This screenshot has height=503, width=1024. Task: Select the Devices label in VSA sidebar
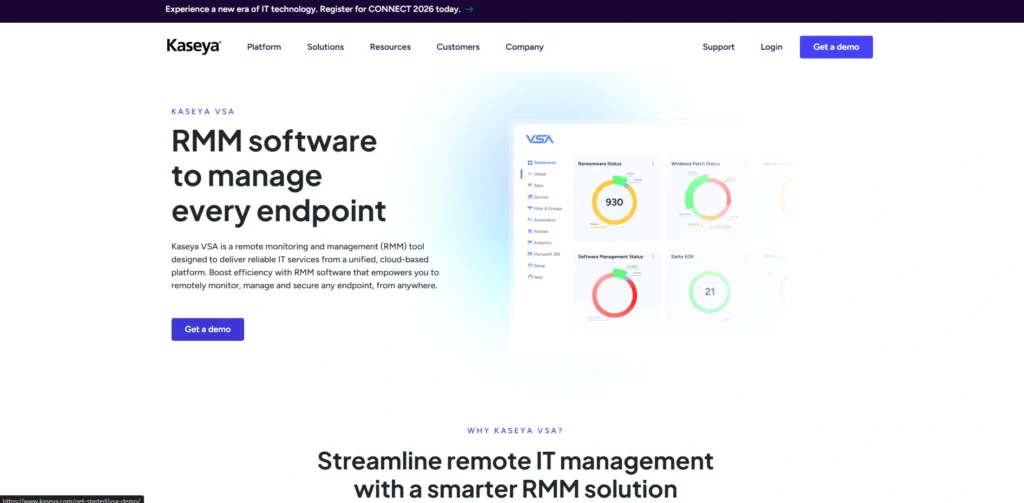[x=541, y=197]
